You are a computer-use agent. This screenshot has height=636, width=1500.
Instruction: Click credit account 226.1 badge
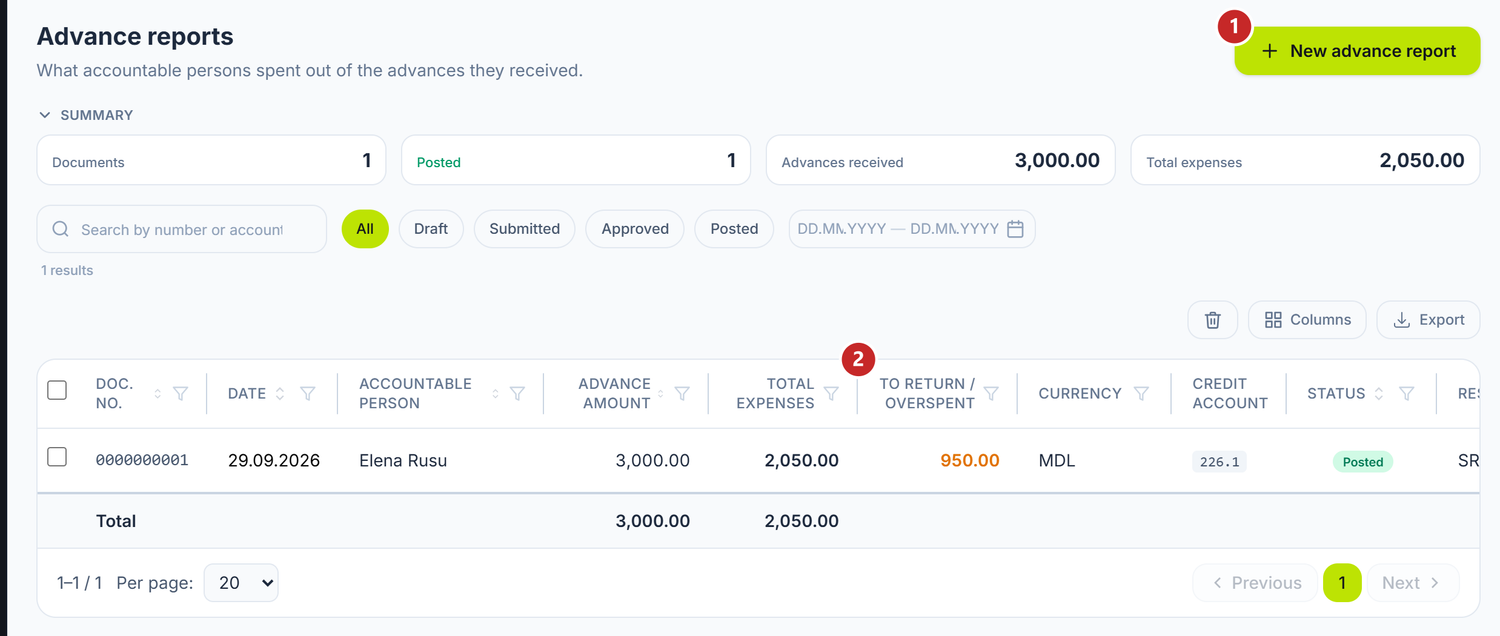tap(1220, 462)
